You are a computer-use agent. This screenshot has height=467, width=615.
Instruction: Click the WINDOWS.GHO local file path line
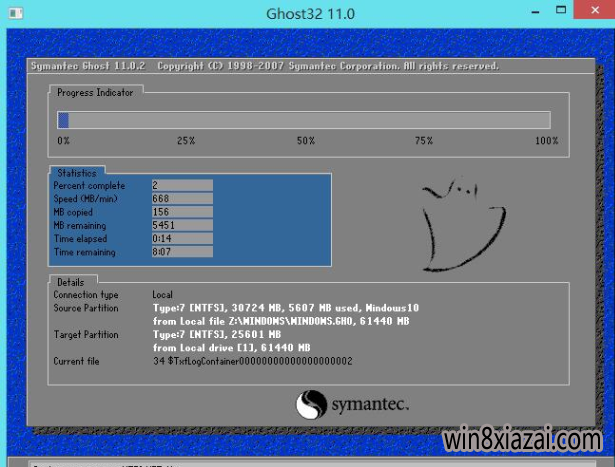coord(281,321)
